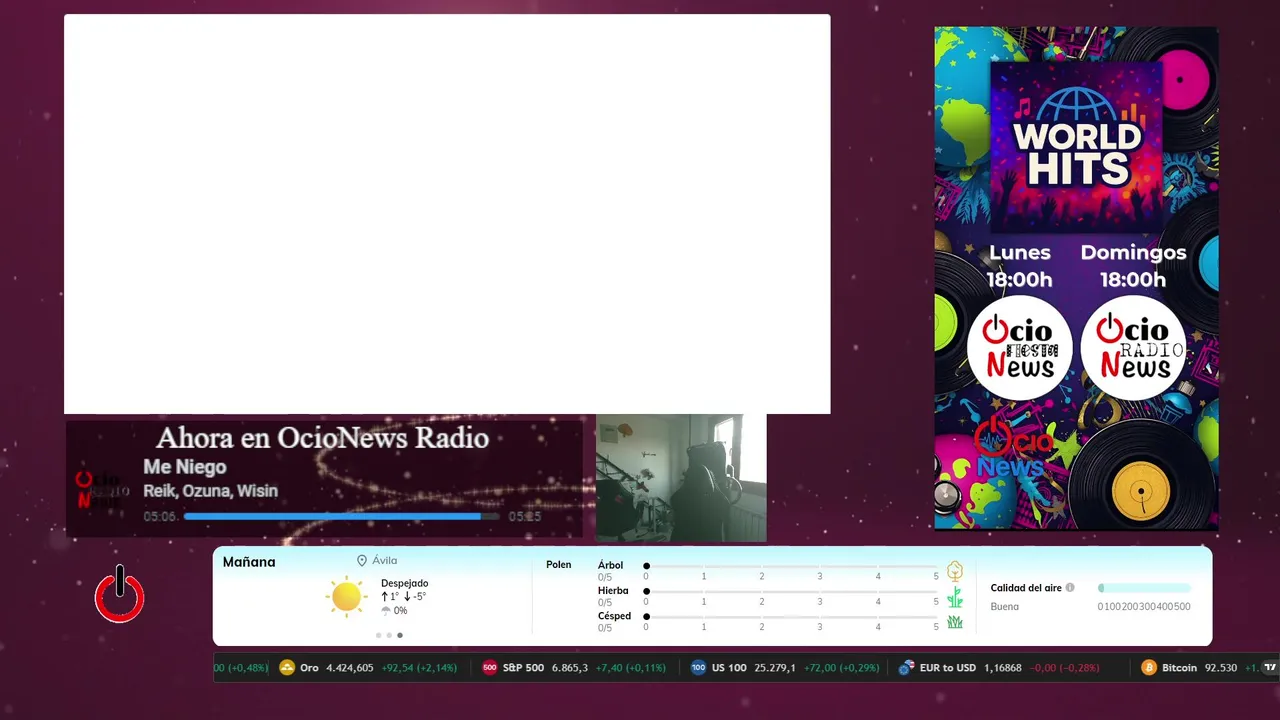Click the EUR to USD flag icon

pos(907,668)
